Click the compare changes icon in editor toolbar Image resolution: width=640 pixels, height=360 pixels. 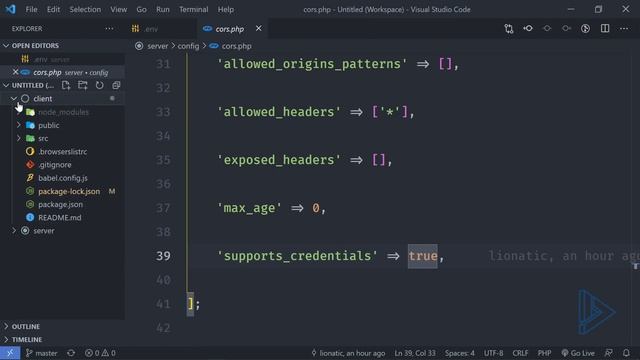[x=509, y=29]
